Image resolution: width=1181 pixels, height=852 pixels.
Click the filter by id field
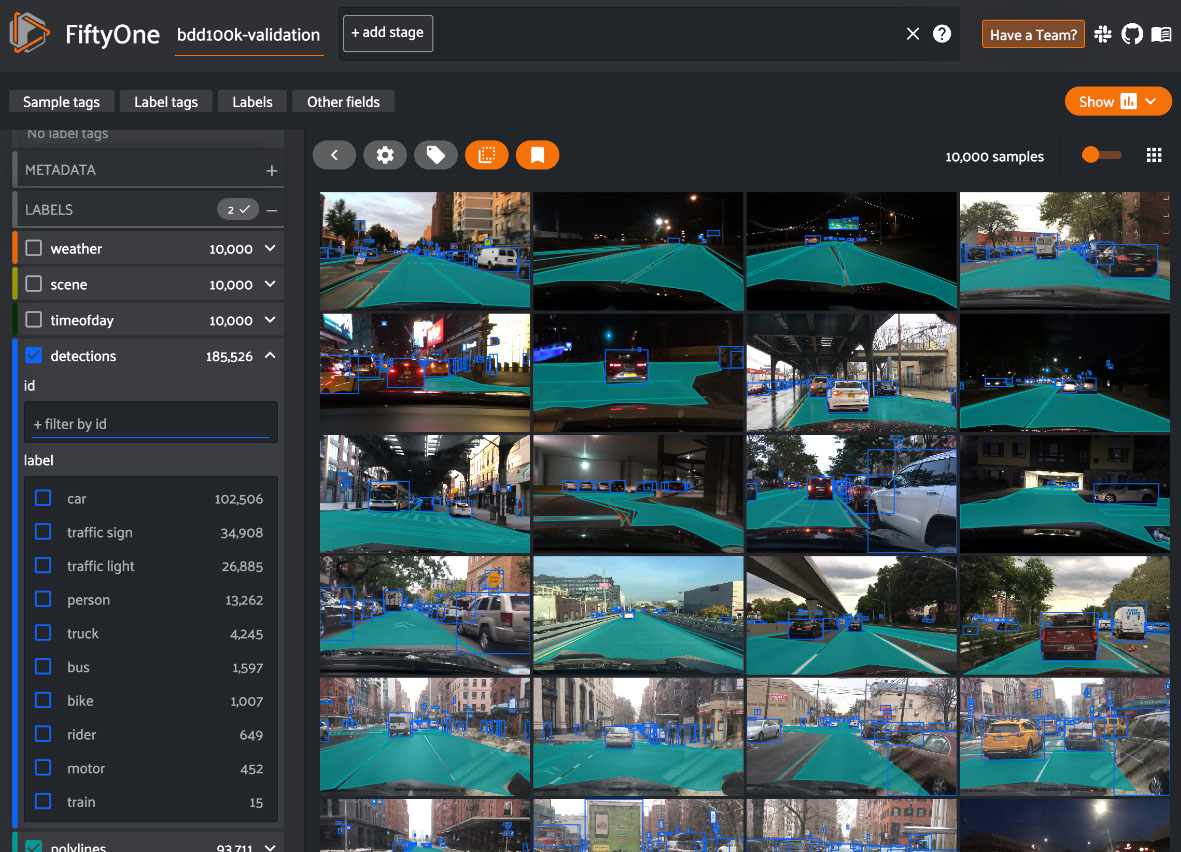[150, 424]
